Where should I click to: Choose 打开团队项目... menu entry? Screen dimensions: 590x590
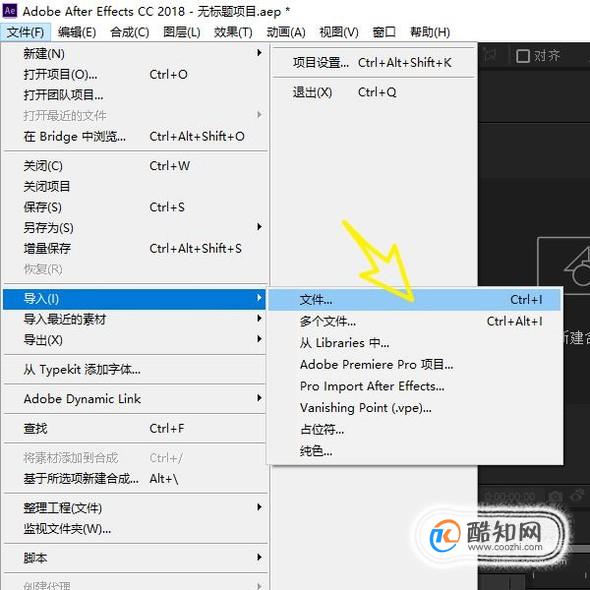pos(135,95)
